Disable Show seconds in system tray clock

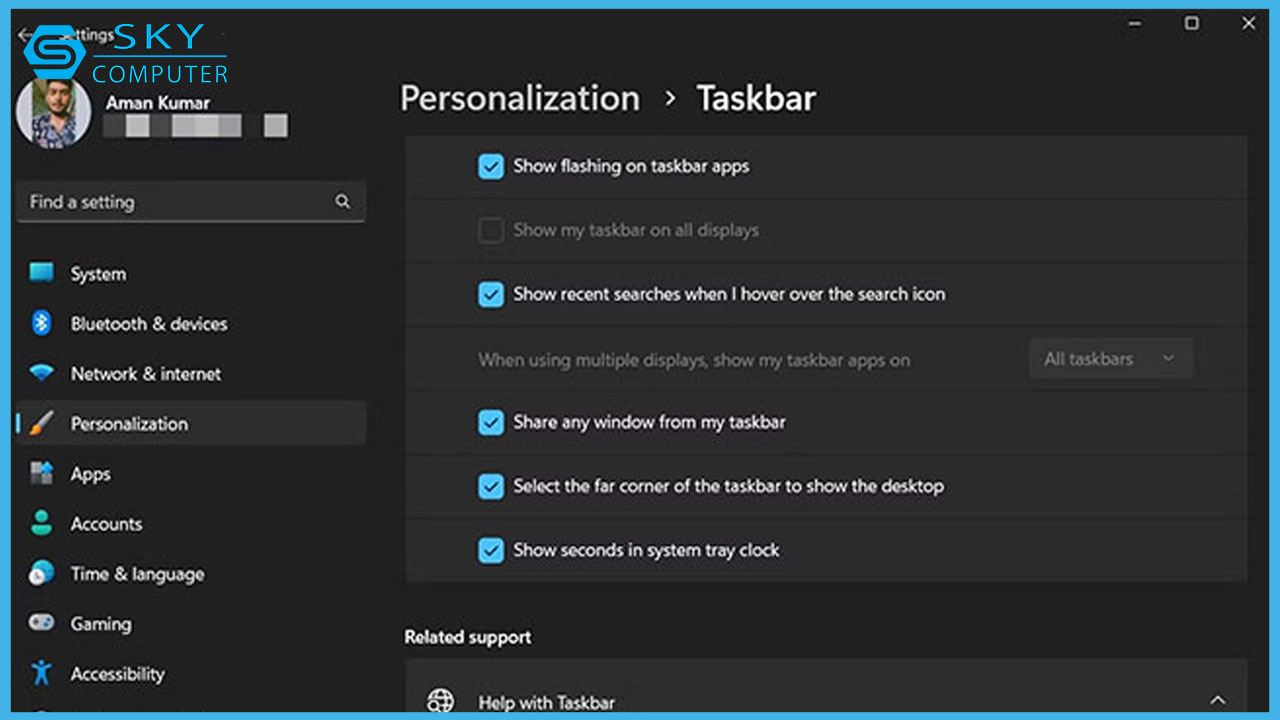(490, 550)
